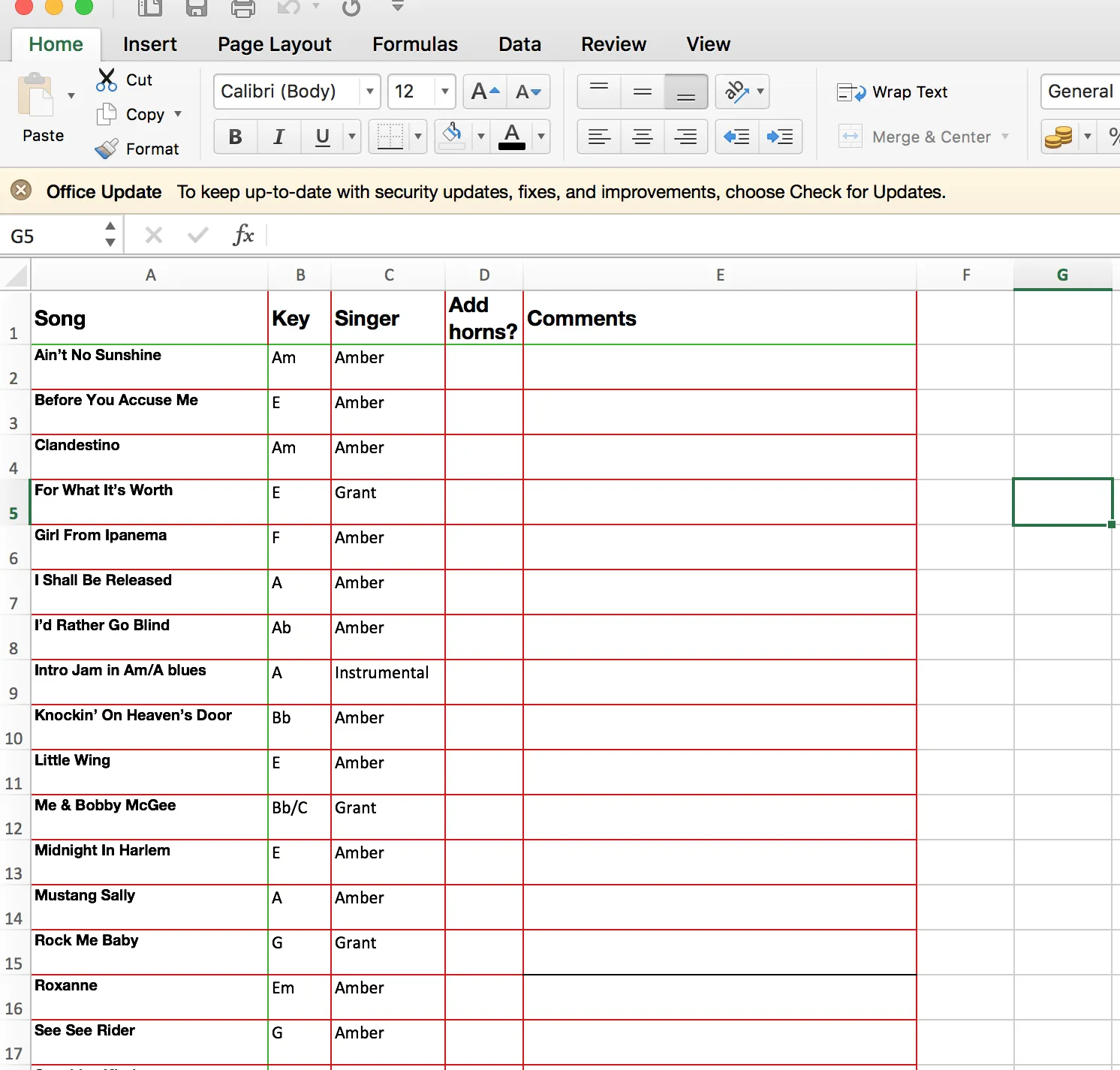The height and width of the screenshot is (1070, 1120).
Task: Expand the font color dropdown arrow
Action: tap(541, 137)
